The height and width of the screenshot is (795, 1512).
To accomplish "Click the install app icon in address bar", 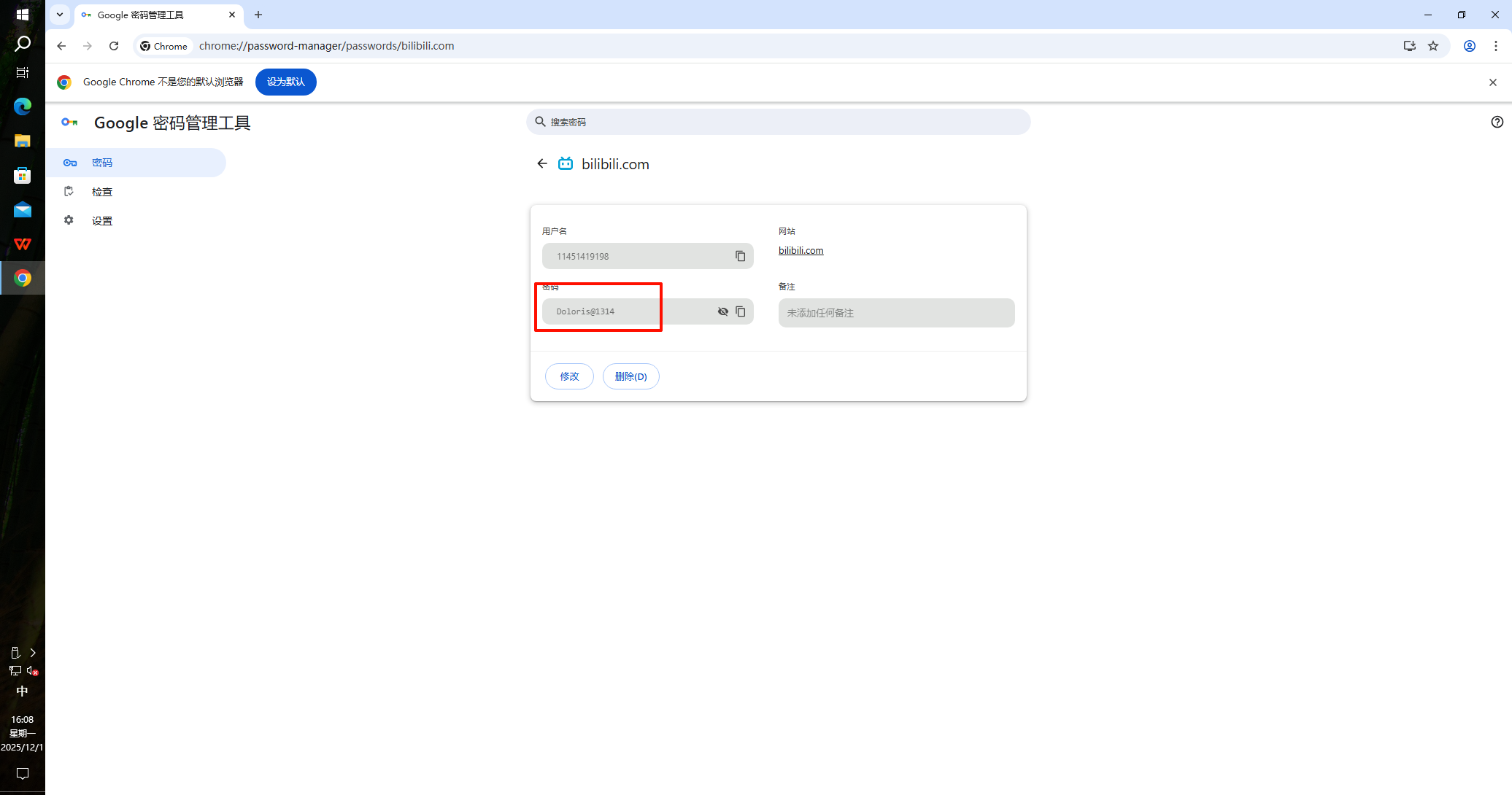I will pyautogui.click(x=1409, y=46).
